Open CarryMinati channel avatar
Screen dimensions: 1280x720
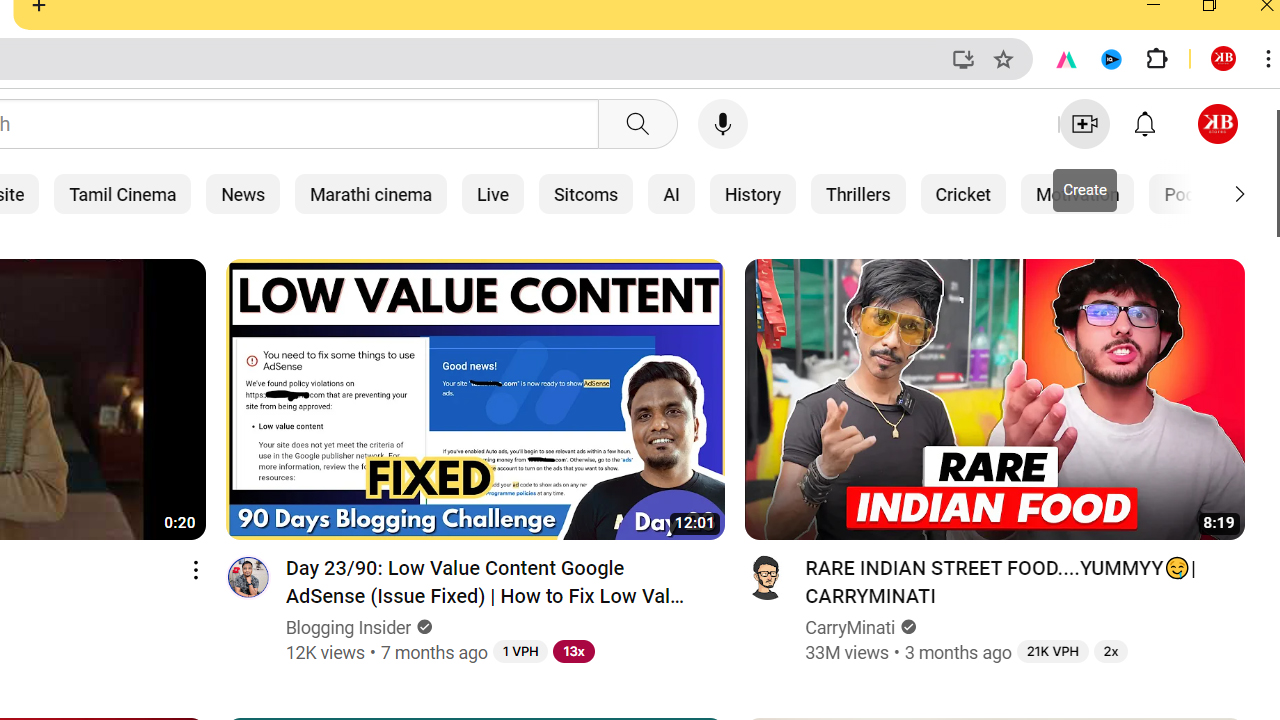(x=766, y=577)
